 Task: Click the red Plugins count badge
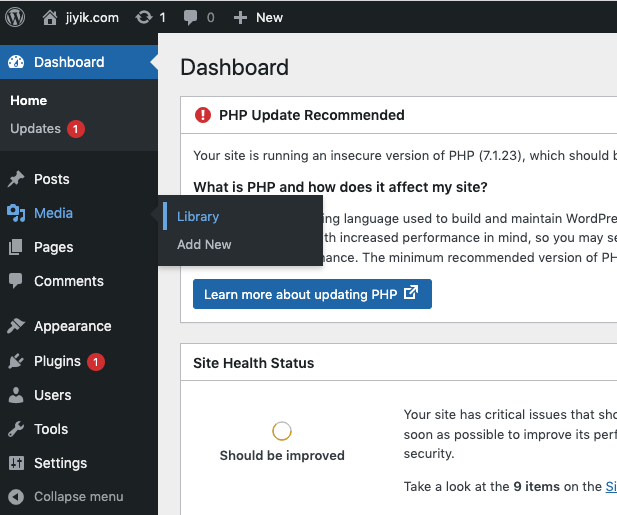[96, 362]
